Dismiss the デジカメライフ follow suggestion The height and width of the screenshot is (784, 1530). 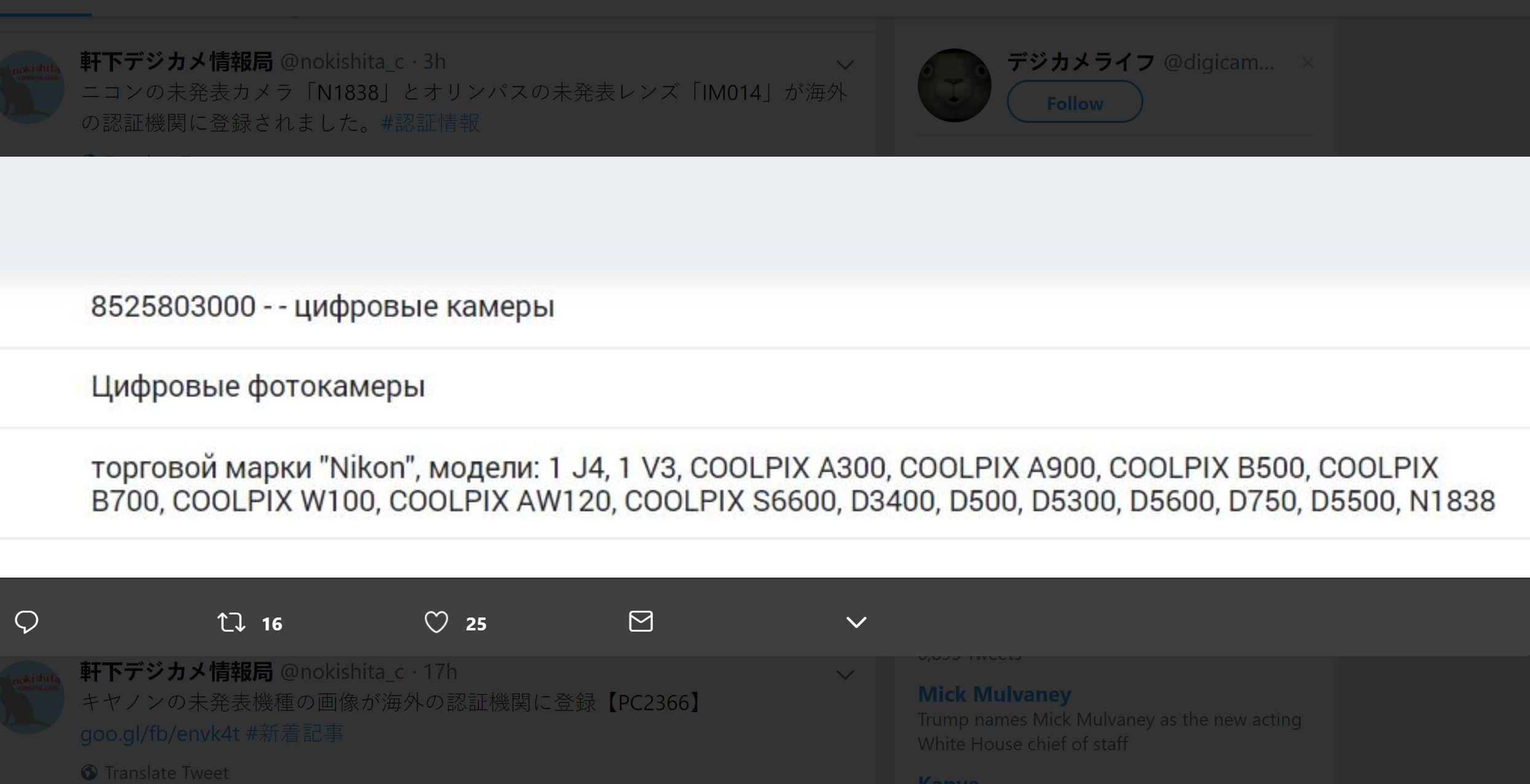pos(1307,62)
